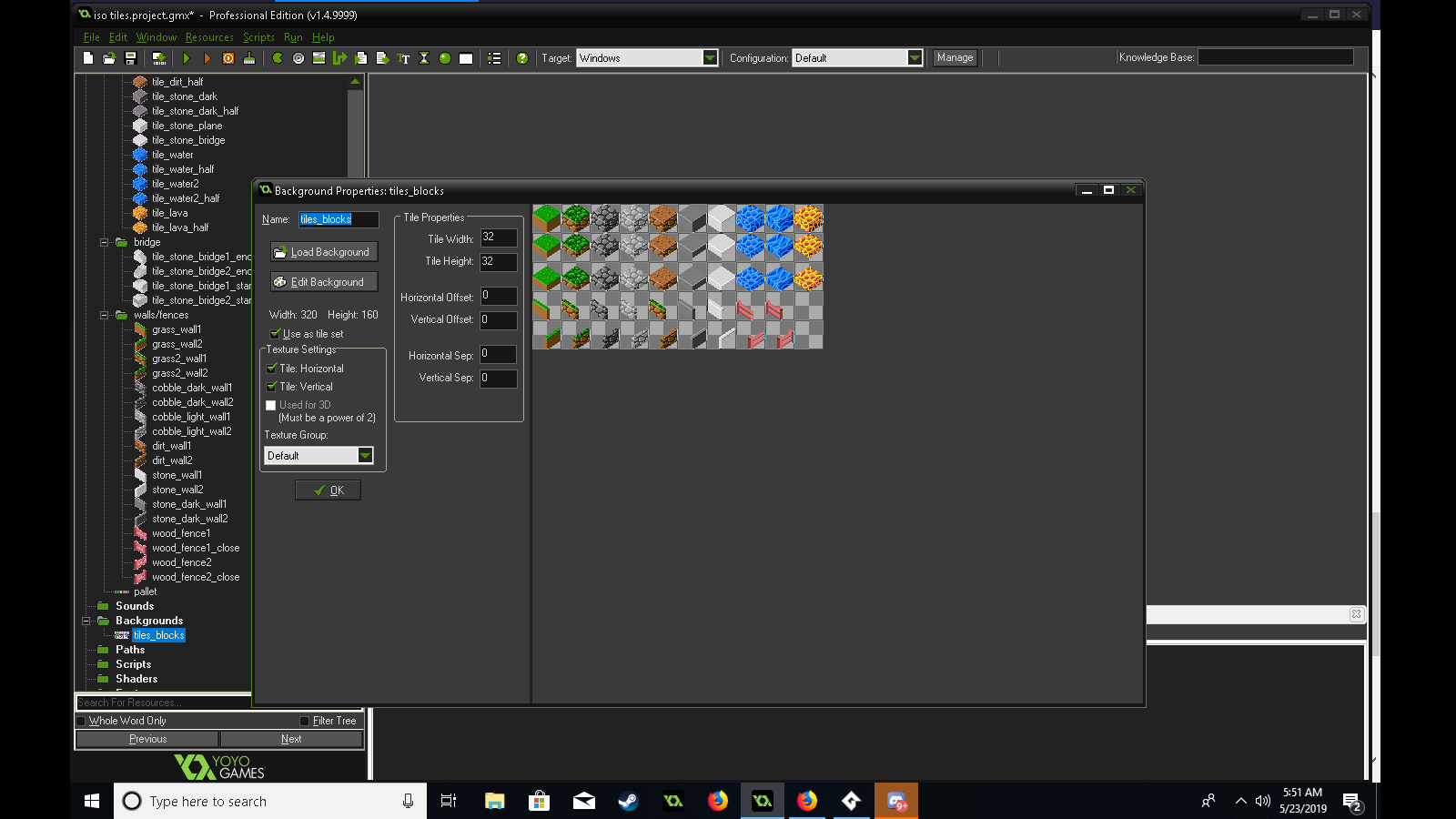Image resolution: width=1456 pixels, height=819 pixels.
Task: Open the Scripts menu
Action: tap(258, 37)
